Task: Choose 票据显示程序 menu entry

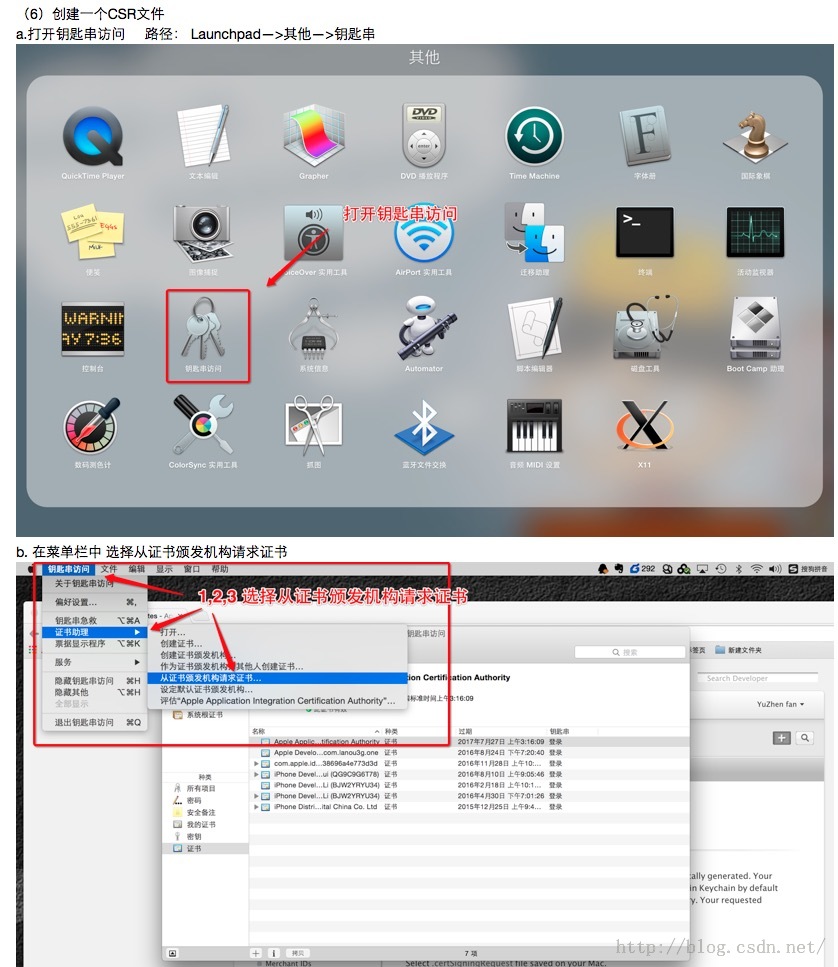Action: coord(94,644)
